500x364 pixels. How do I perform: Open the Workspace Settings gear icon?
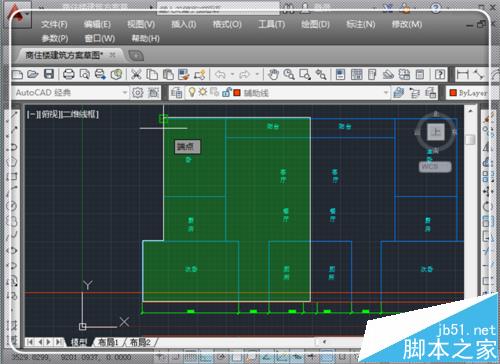point(138,92)
